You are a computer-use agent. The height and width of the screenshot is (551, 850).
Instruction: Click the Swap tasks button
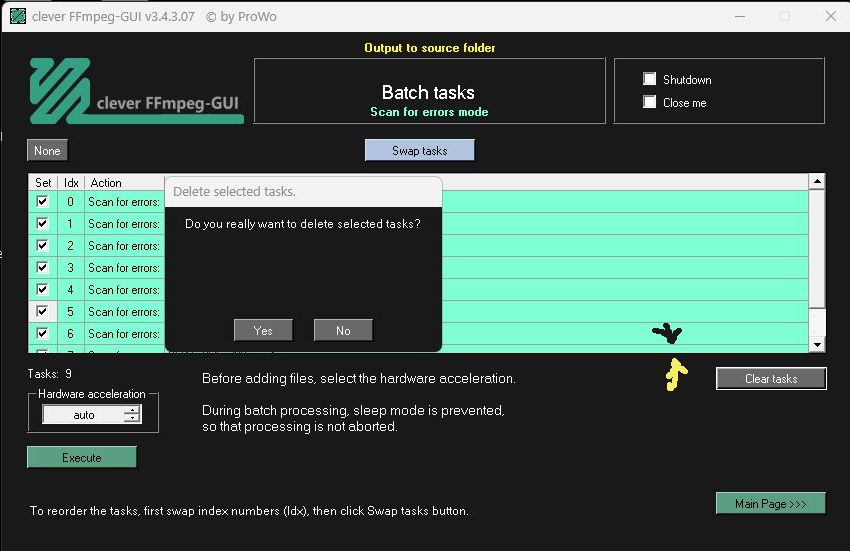click(420, 150)
